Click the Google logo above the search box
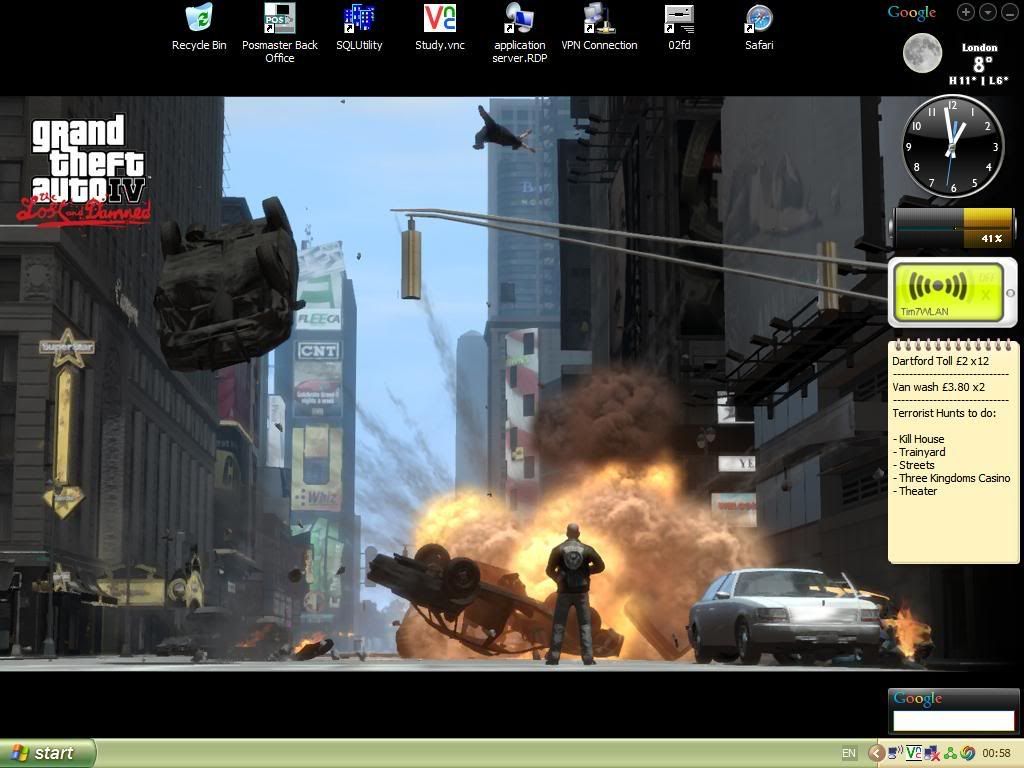The height and width of the screenshot is (768, 1024). (x=918, y=698)
